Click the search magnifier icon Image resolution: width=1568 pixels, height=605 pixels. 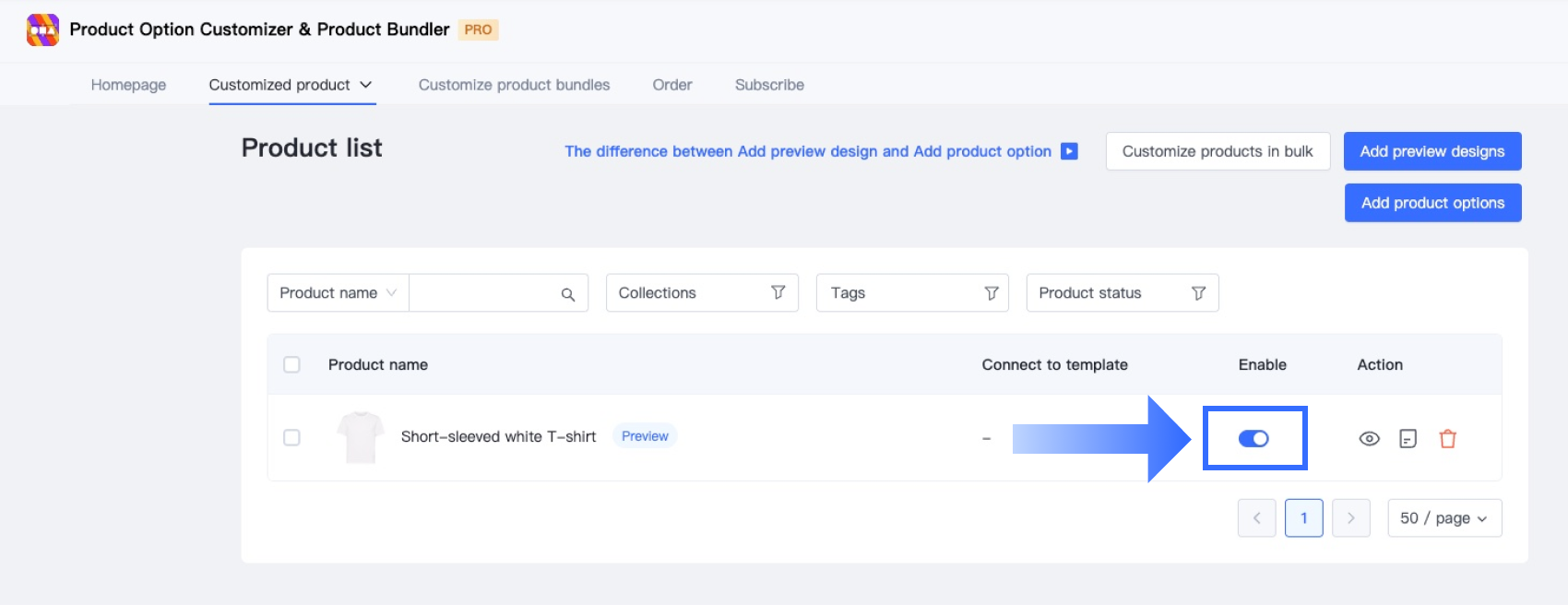tap(567, 294)
